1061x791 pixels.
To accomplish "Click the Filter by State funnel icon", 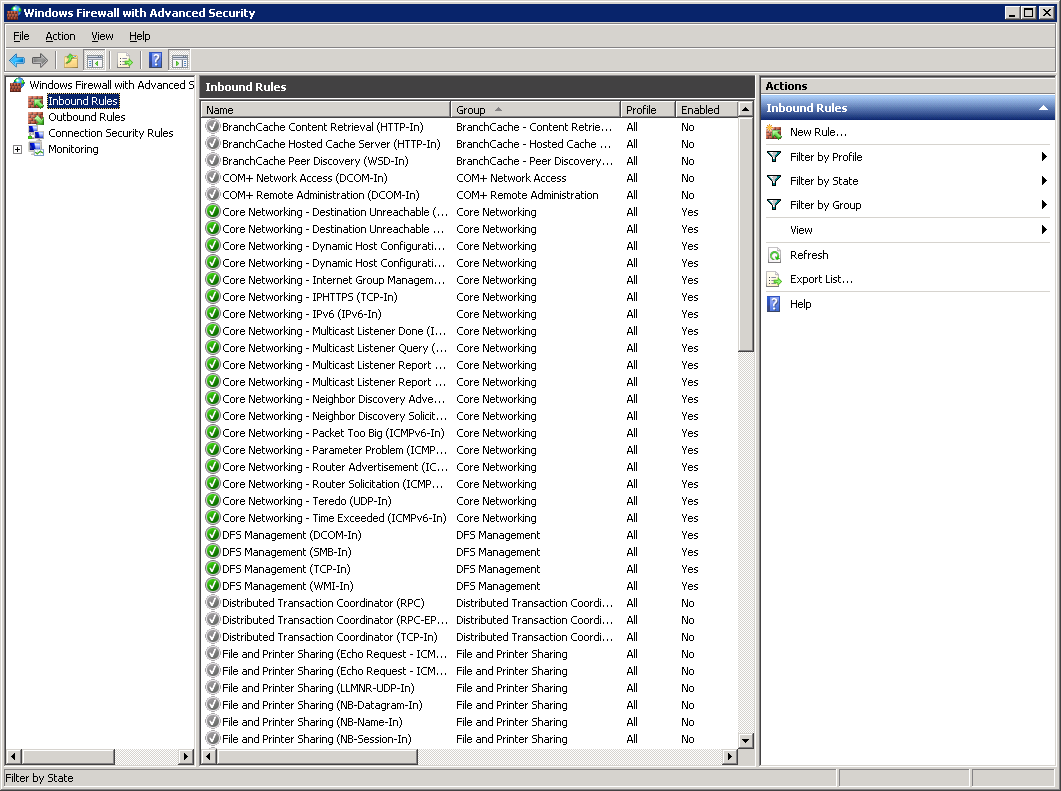I will [x=774, y=181].
